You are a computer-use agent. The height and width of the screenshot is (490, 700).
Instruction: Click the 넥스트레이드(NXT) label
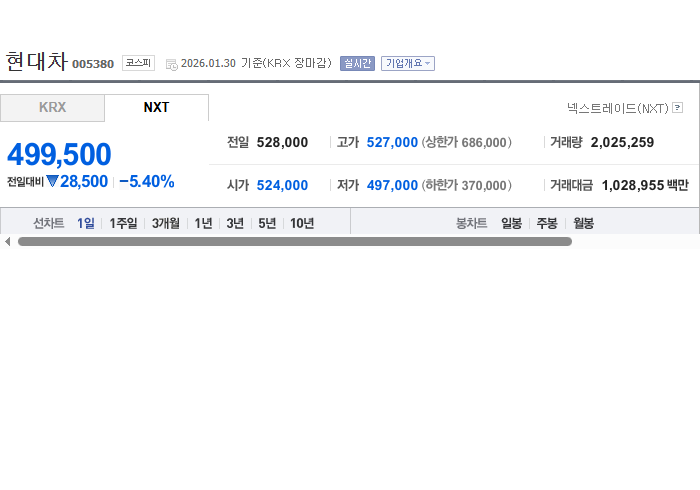coord(618,108)
